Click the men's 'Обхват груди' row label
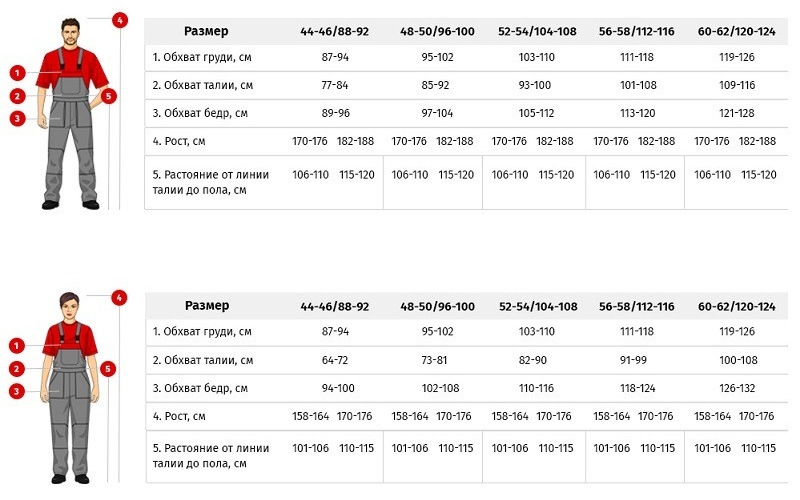The image size is (800, 500). point(202,57)
